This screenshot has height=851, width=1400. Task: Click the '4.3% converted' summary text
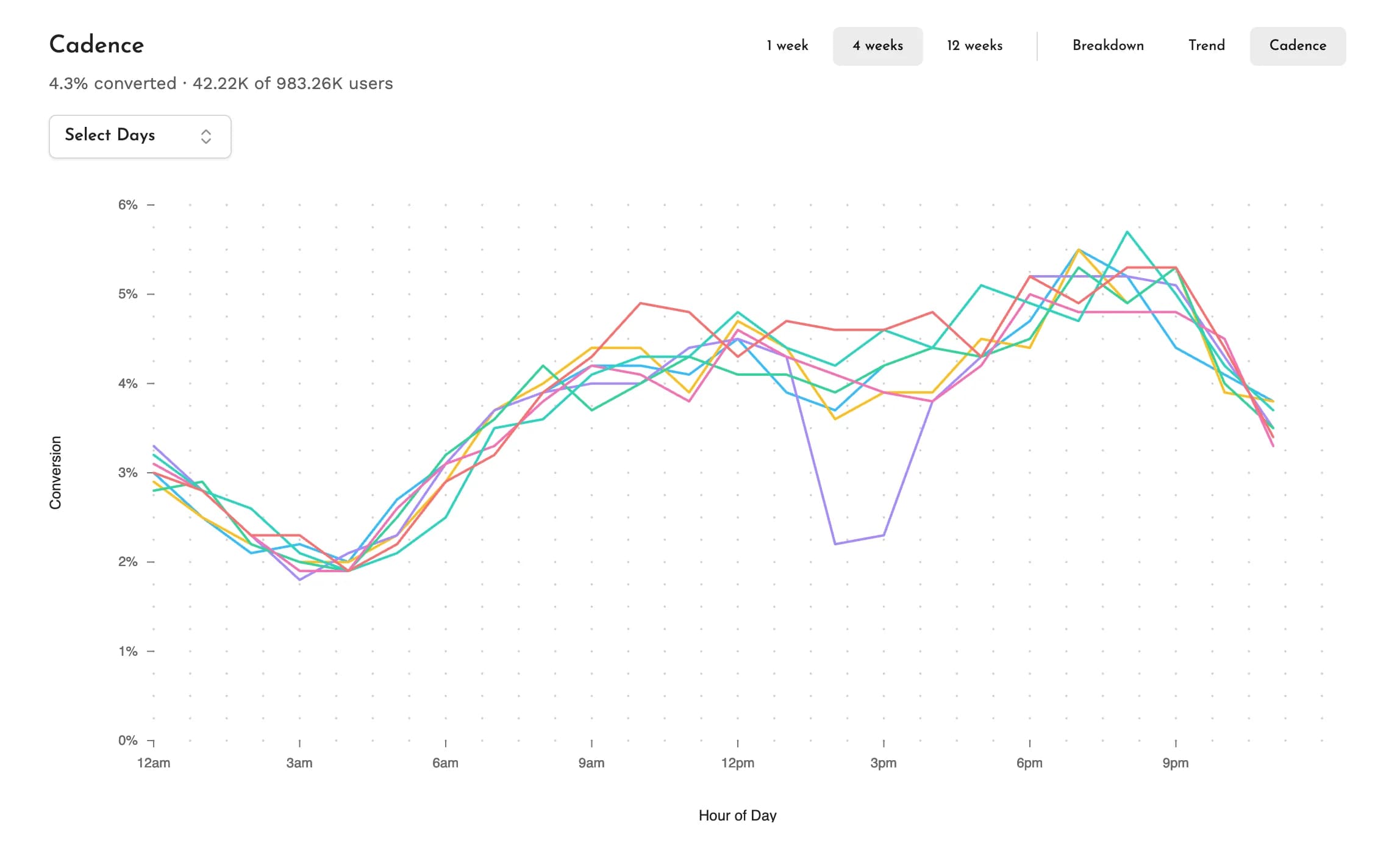[112, 84]
